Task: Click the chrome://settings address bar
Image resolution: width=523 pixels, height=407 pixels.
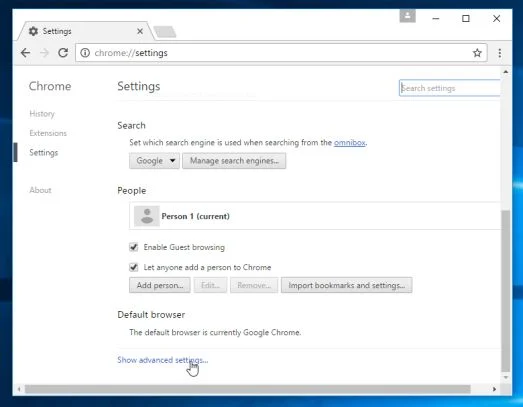Action: [281, 53]
